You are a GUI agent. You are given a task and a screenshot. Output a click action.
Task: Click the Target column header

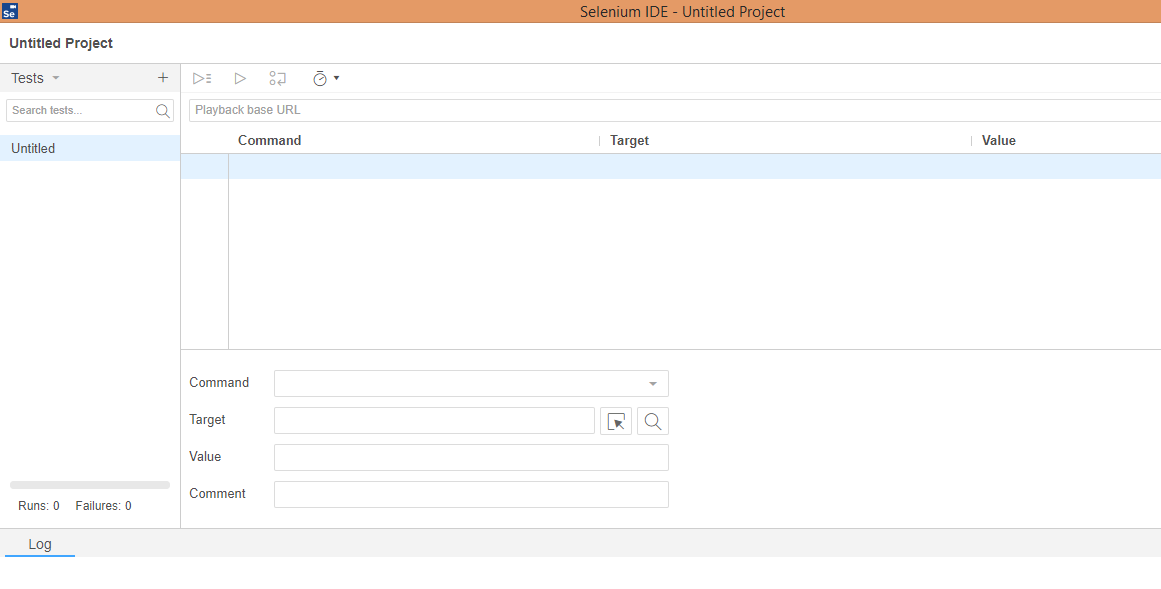[629, 141]
